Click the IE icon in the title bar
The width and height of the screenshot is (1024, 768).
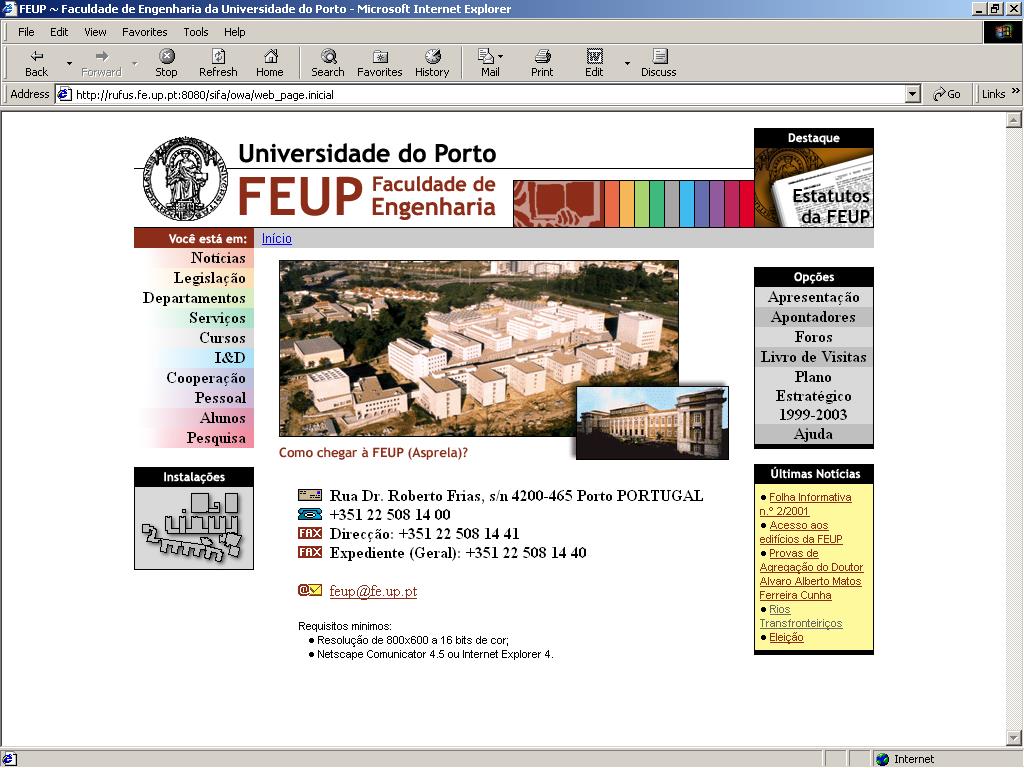tap(9, 8)
